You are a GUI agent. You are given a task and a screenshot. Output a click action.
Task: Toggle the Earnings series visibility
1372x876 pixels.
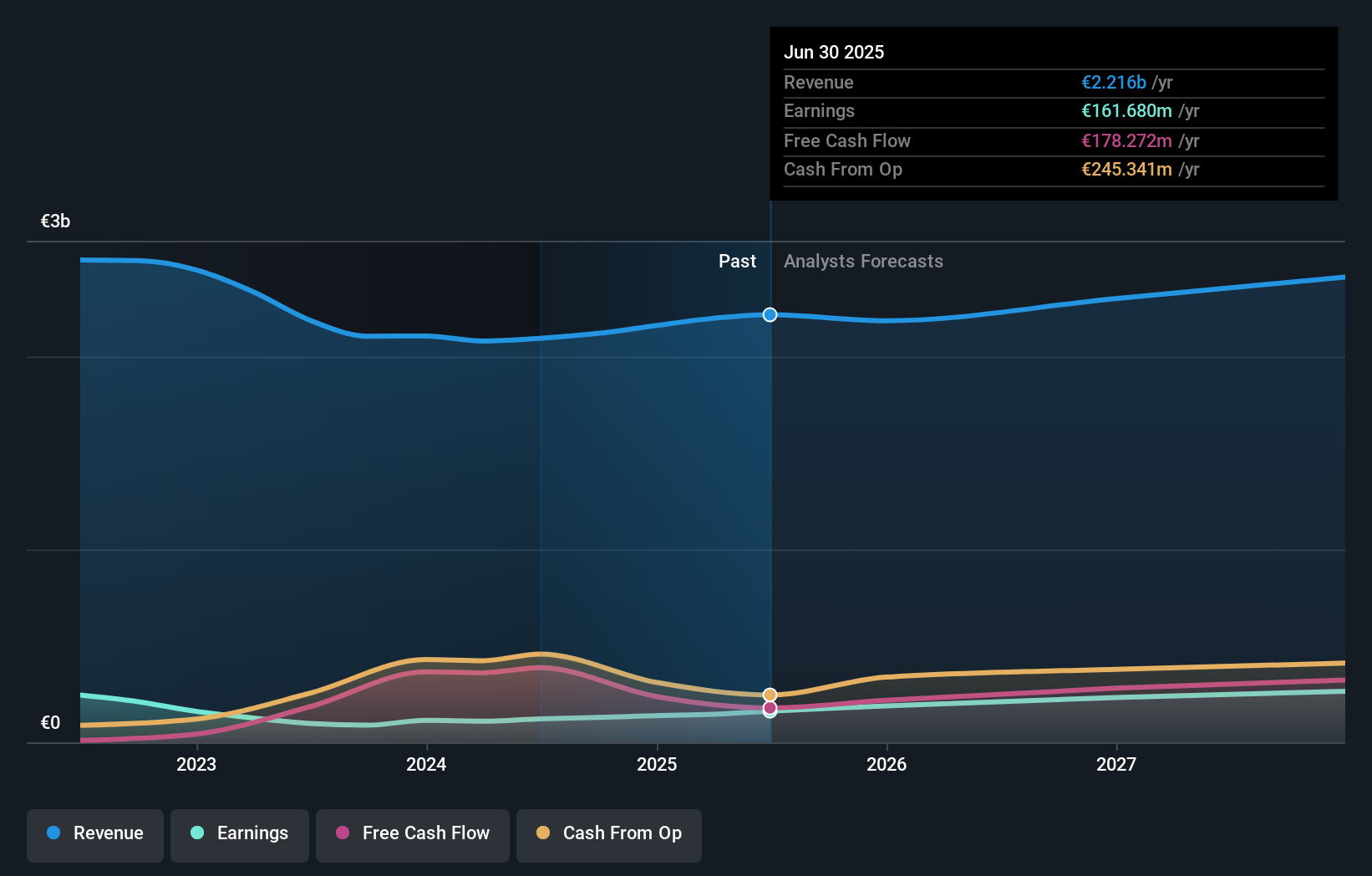pyautogui.click(x=239, y=835)
